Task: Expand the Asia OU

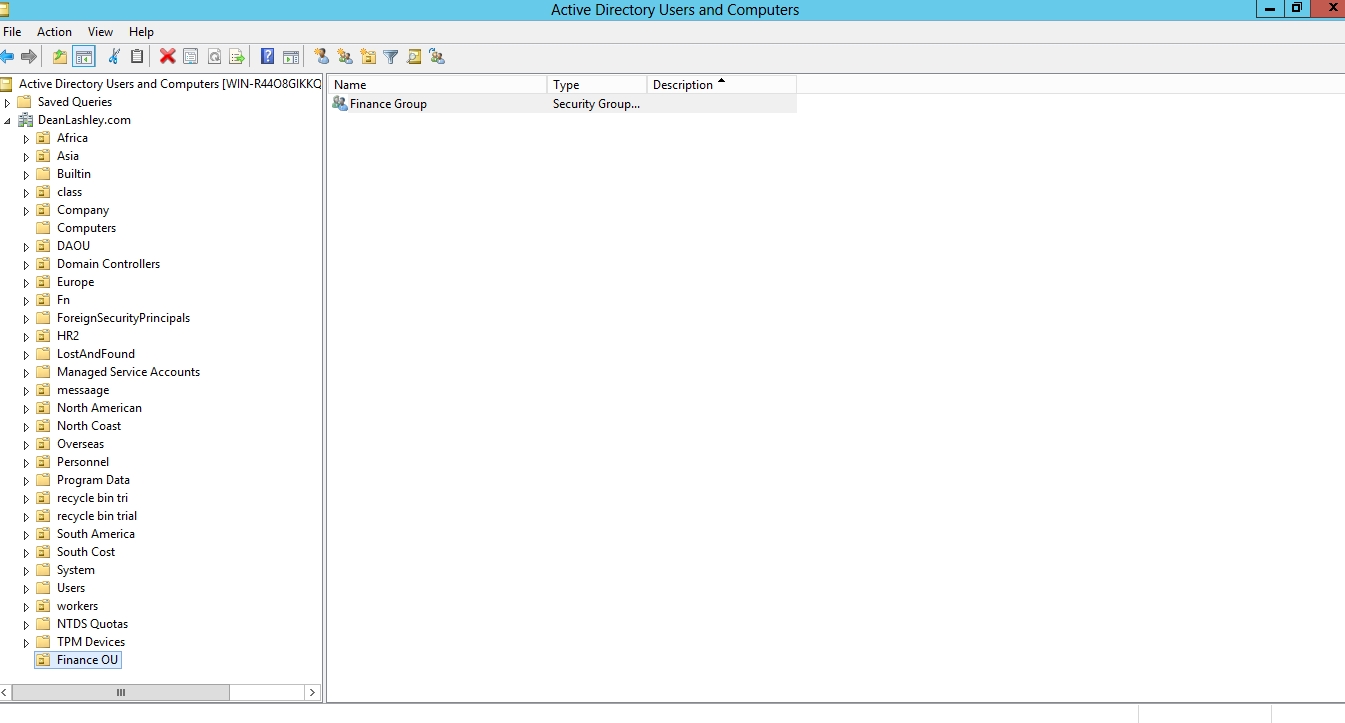Action: click(27, 156)
